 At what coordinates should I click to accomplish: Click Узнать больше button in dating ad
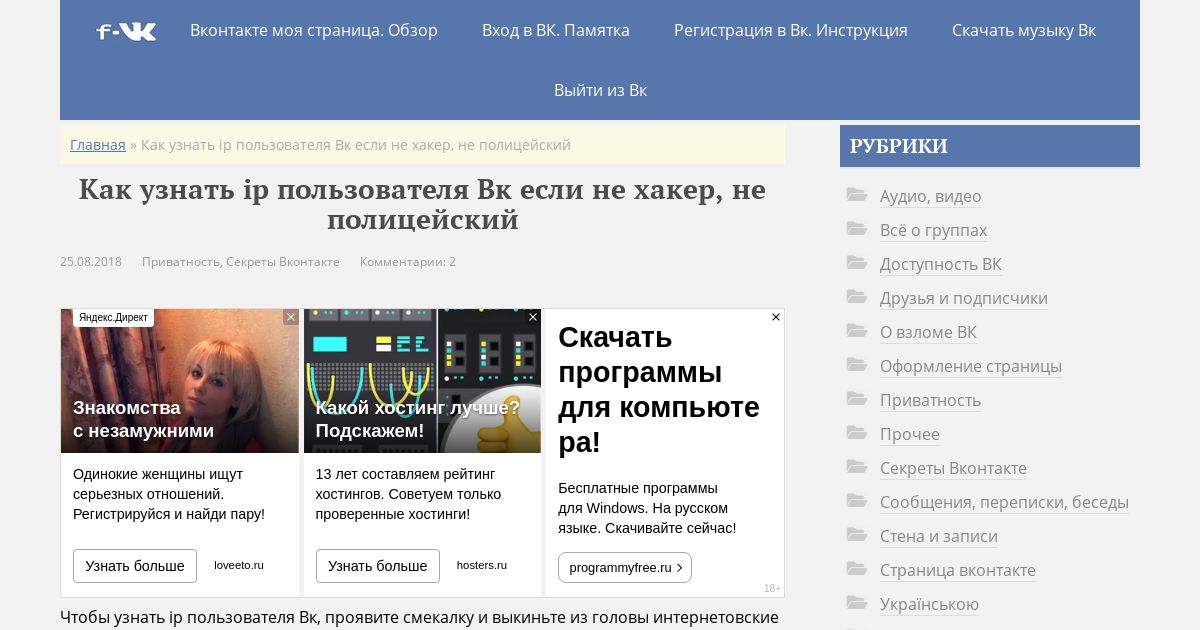tap(135, 566)
